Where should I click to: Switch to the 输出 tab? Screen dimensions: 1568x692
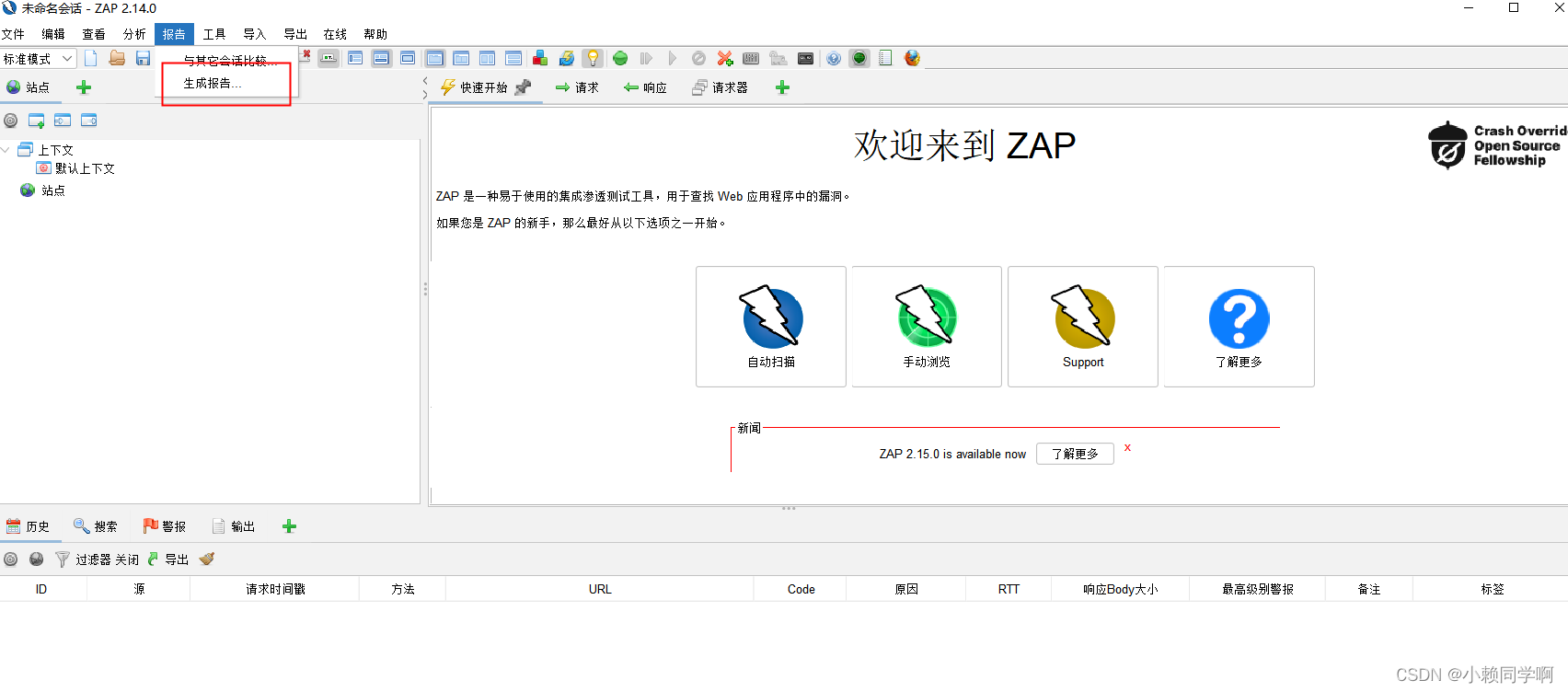point(233,526)
